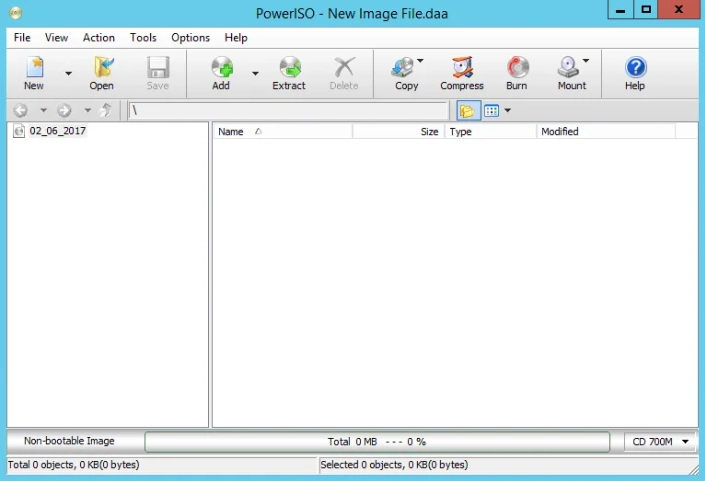
Task: Open the New dropdown arrow
Action: click(68, 73)
